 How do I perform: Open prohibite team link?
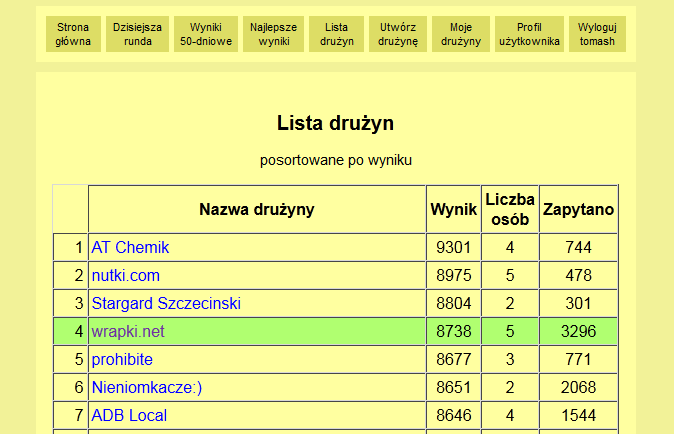122,359
